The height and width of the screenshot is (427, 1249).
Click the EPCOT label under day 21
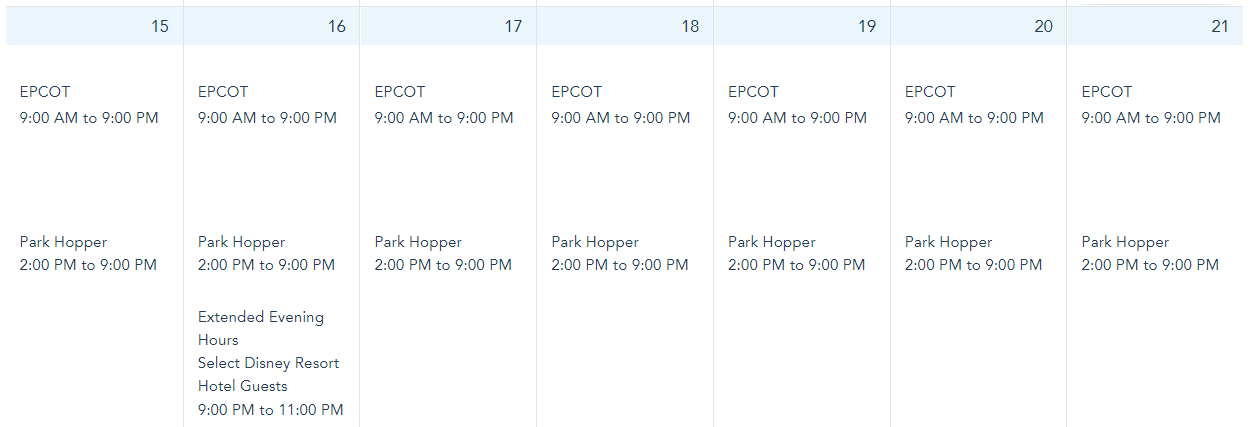tap(1107, 92)
